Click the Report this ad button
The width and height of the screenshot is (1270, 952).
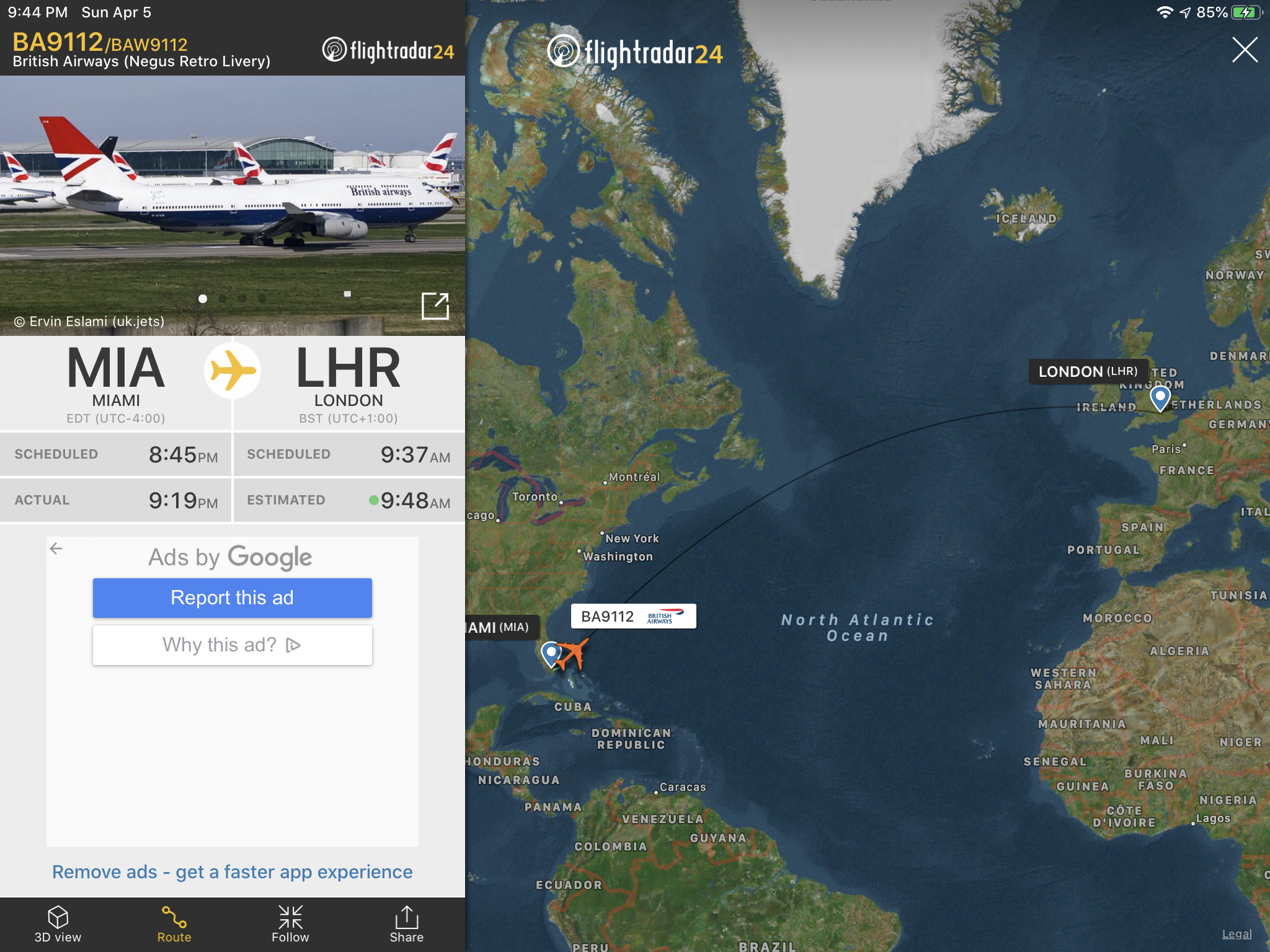233,597
